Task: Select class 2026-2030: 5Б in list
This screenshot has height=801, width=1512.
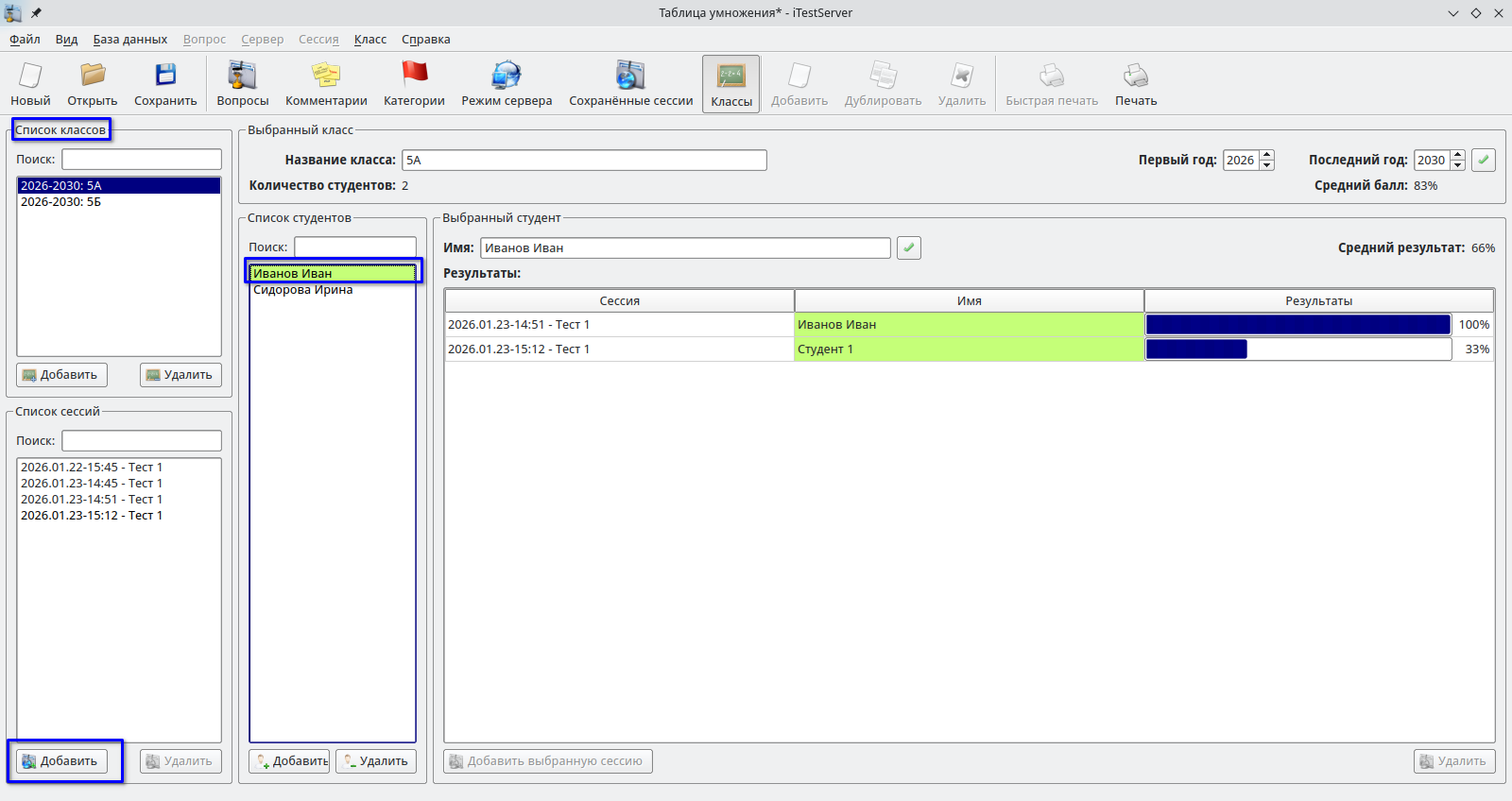Action: (61, 202)
